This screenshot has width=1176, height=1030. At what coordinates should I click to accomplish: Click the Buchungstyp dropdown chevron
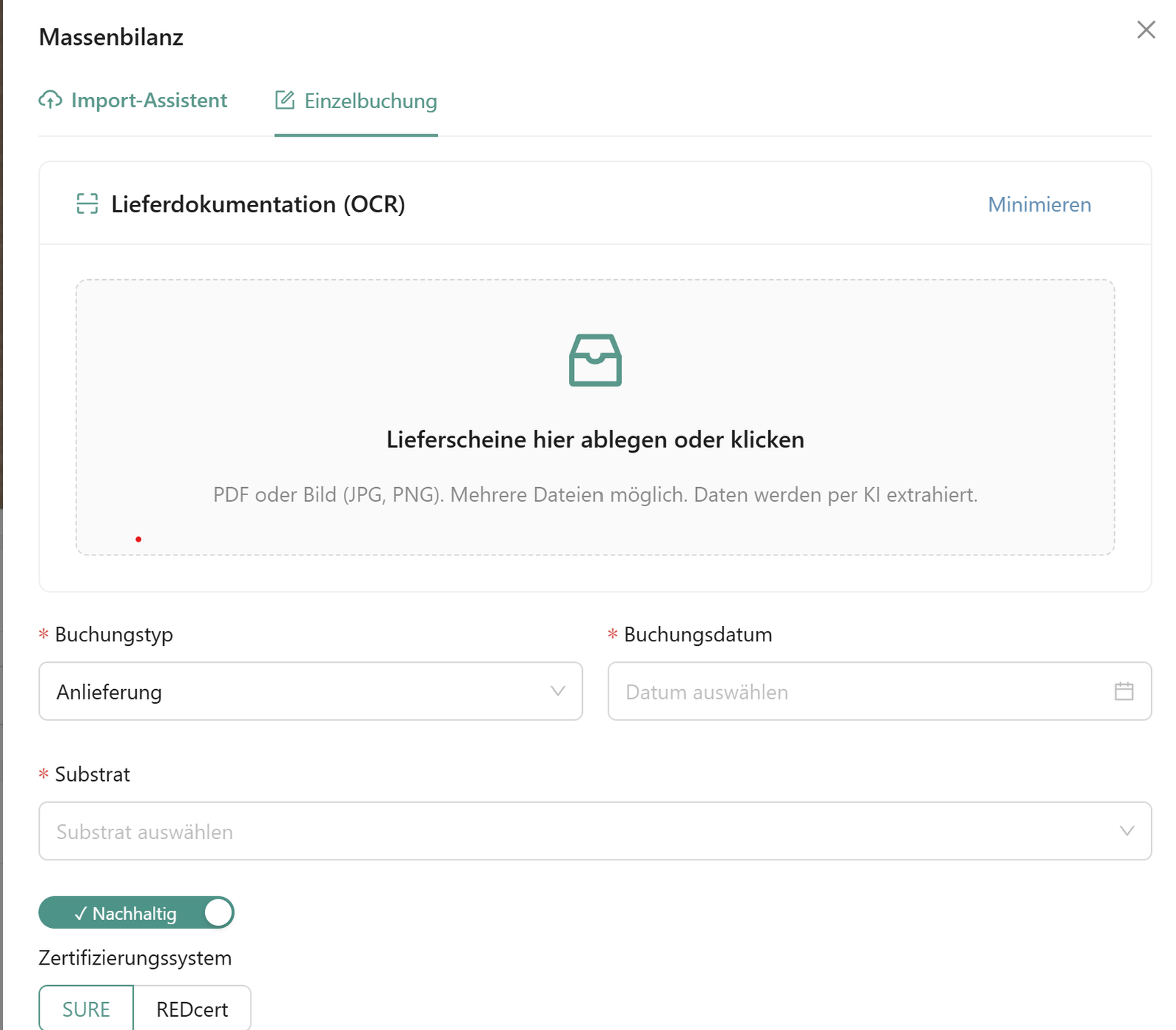tap(558, 691)
